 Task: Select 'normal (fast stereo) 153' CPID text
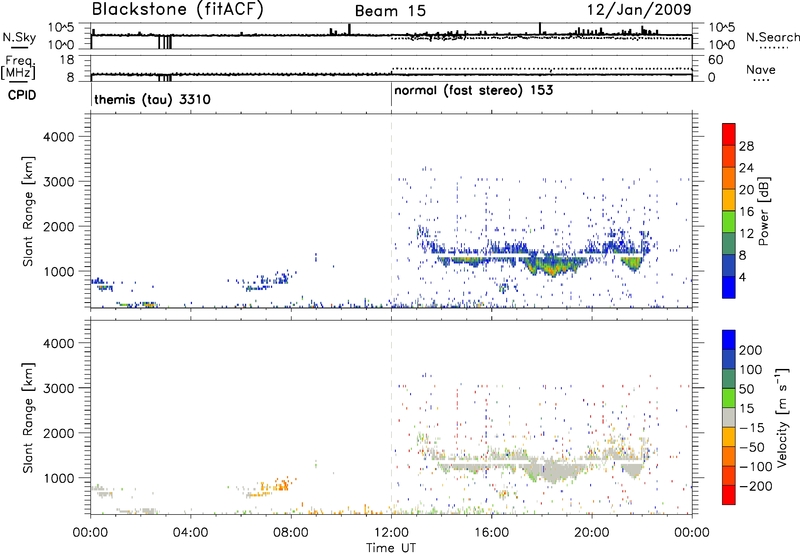pyautogui.click(x=473, y=90)
